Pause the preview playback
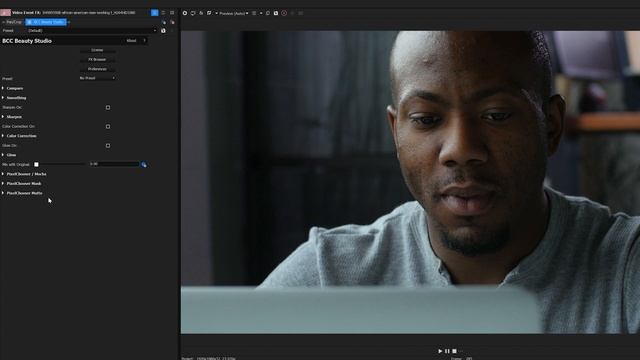 [x=447, y=351]
